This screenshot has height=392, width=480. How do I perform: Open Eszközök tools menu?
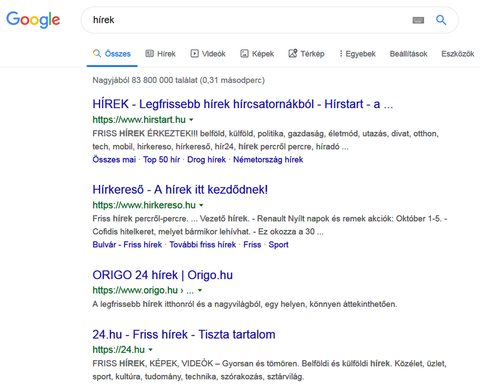point(458,54)
